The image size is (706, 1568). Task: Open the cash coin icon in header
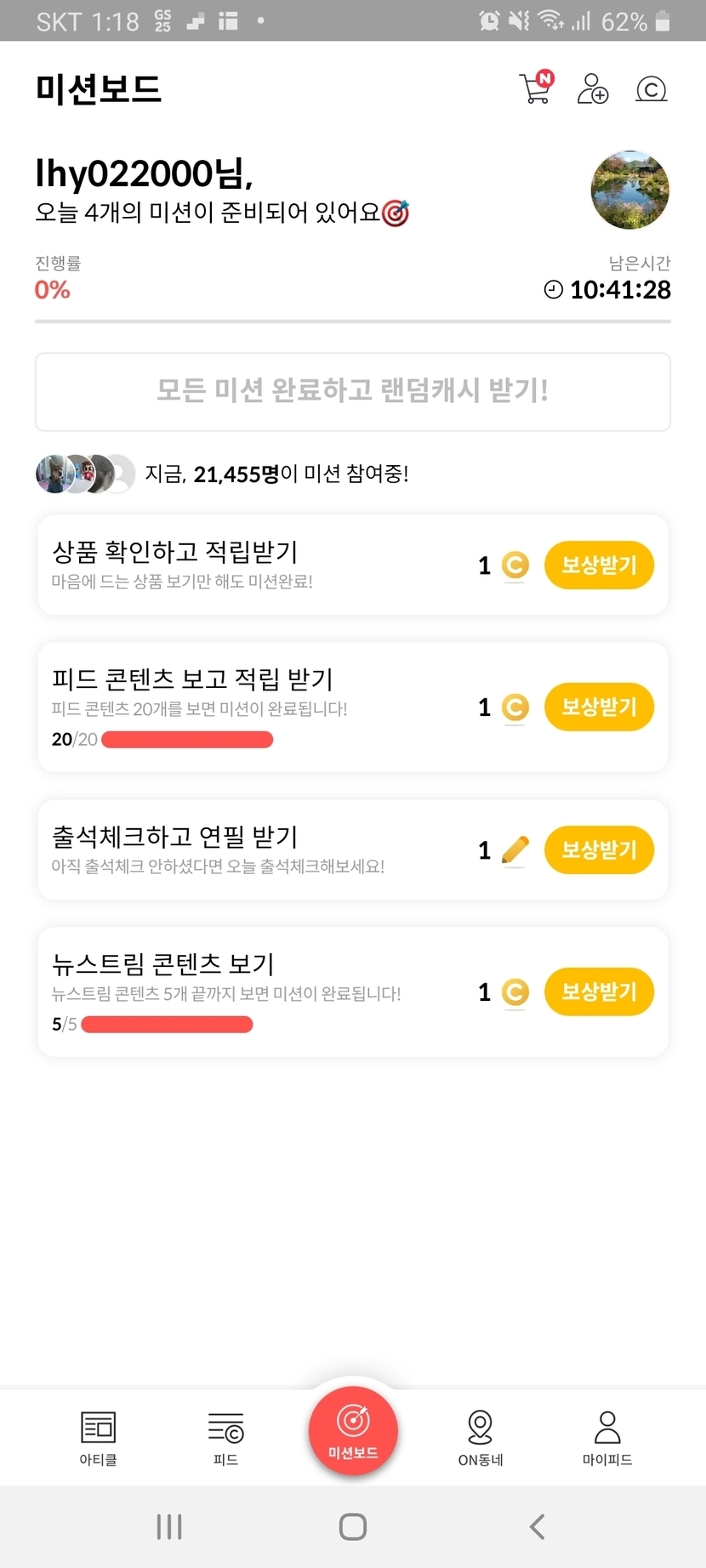[651, 89]
